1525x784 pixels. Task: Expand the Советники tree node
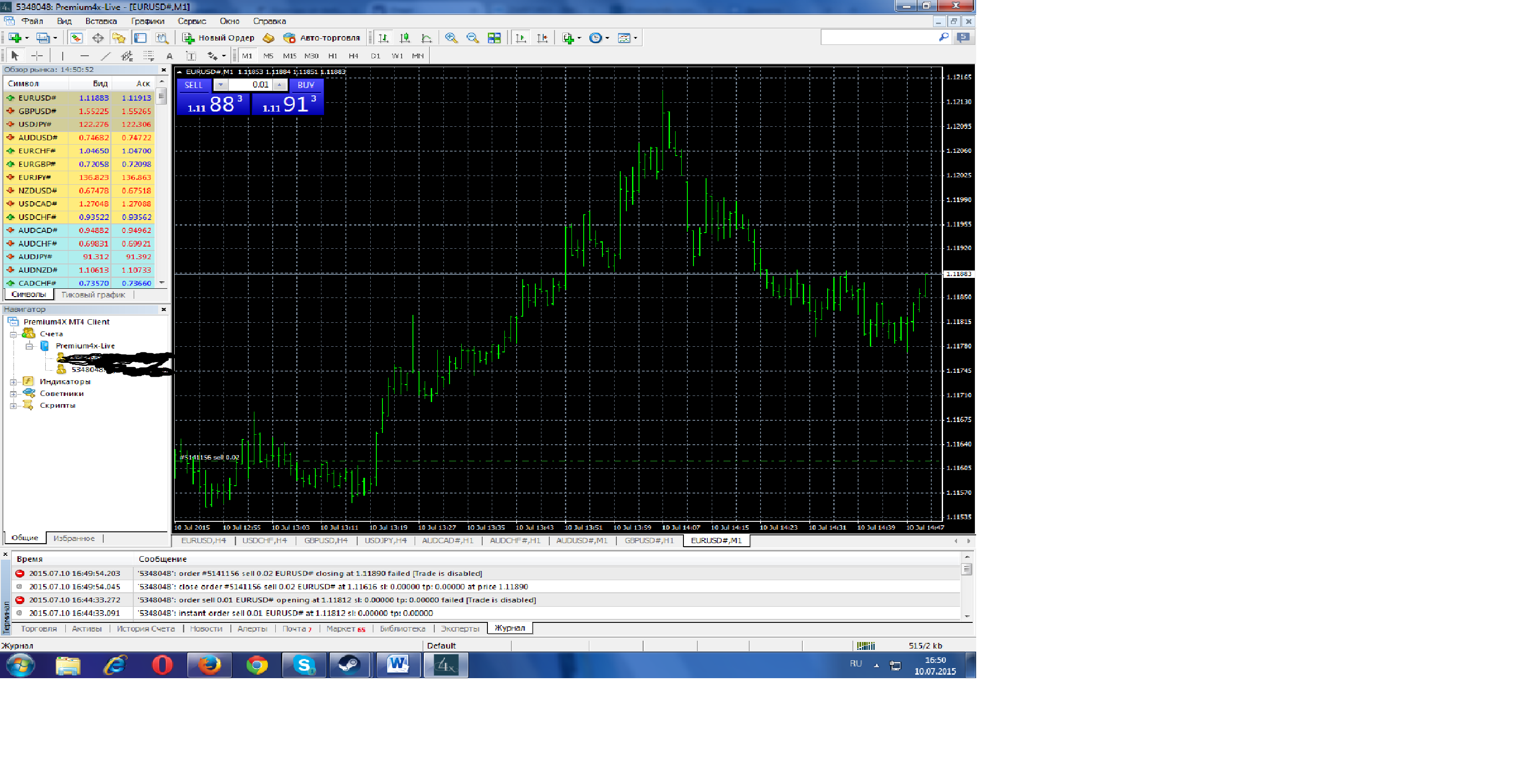click(13, 394)
